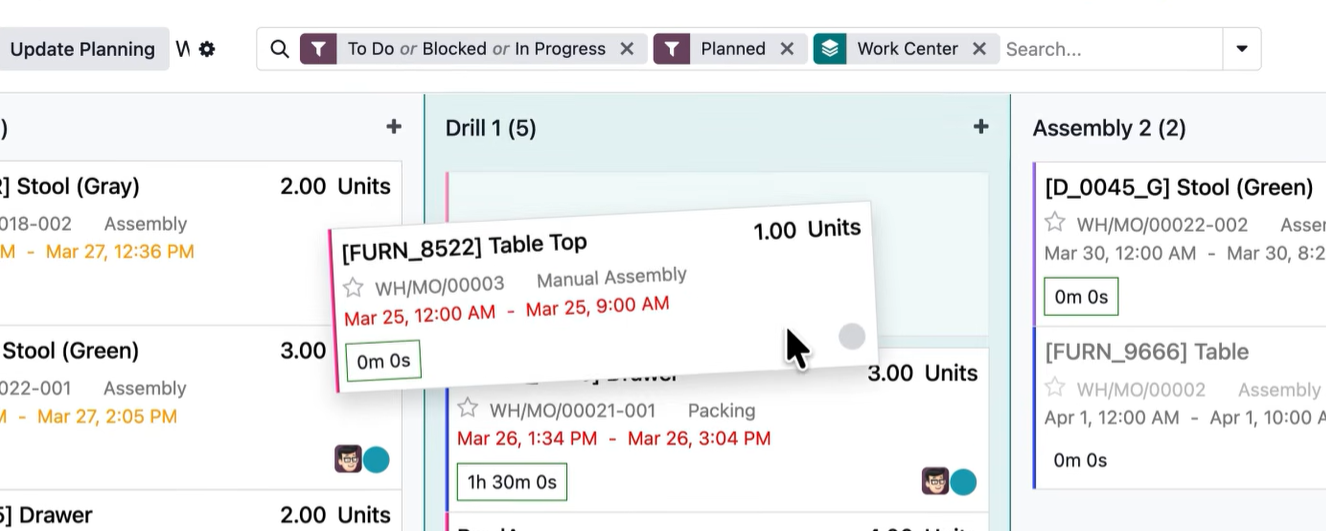Click the Assembly 2 (2) column header
Viewport: 1326px width, 531px height.
pos(1109,128)
